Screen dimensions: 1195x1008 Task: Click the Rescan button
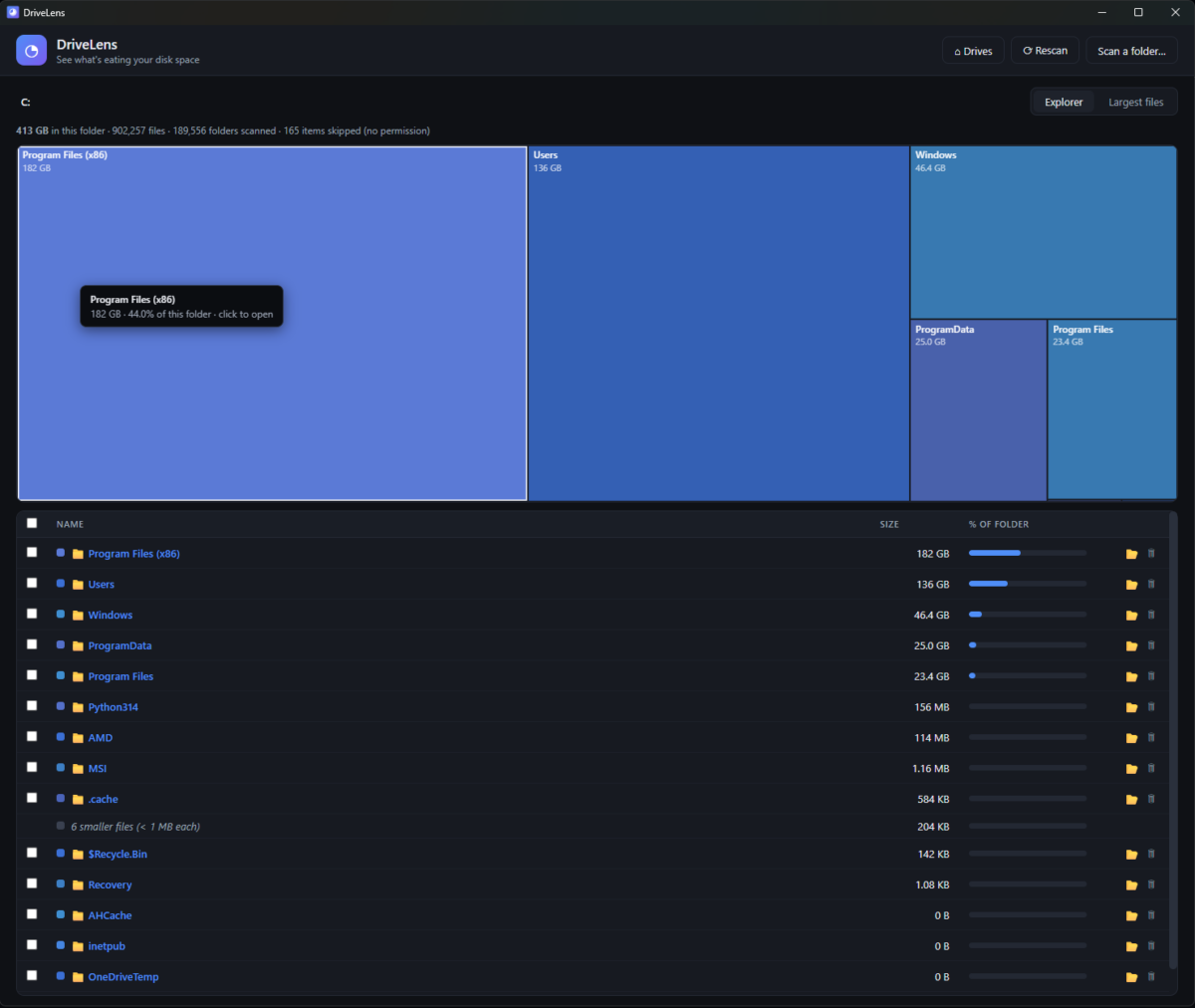1045,51
